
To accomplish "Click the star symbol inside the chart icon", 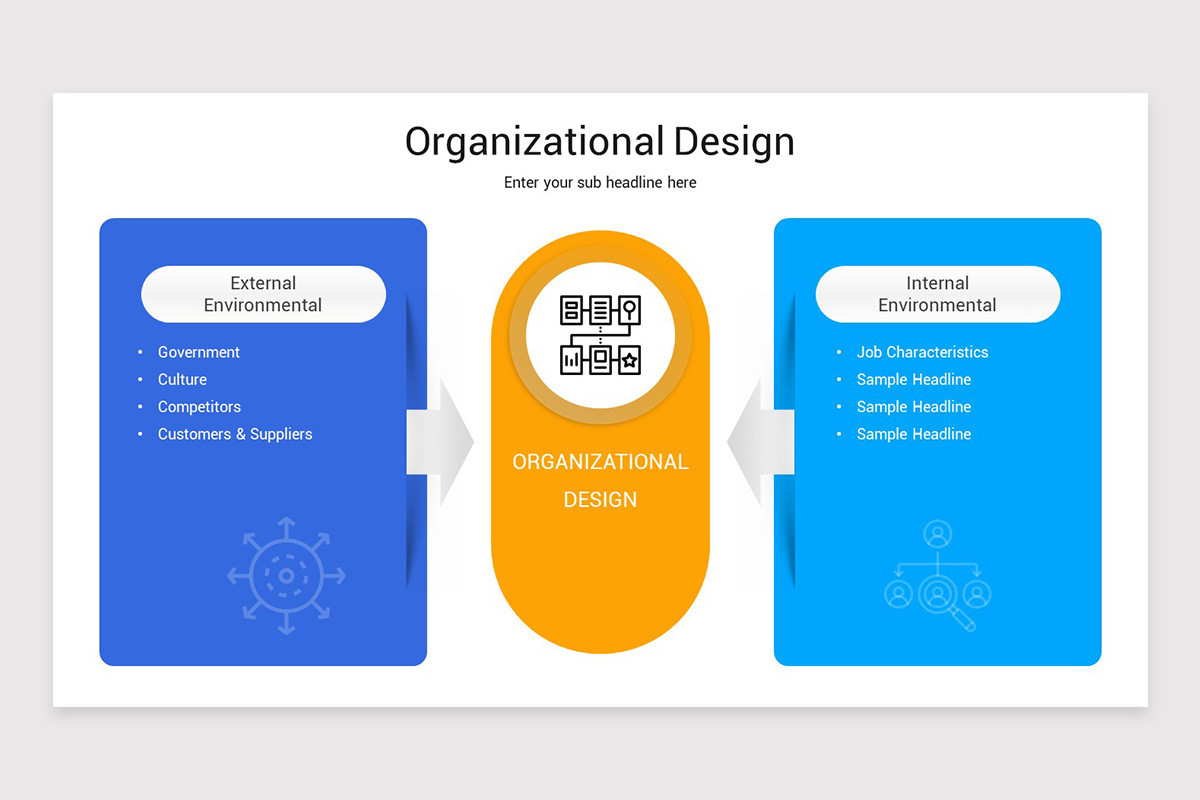I will [630, 360].
